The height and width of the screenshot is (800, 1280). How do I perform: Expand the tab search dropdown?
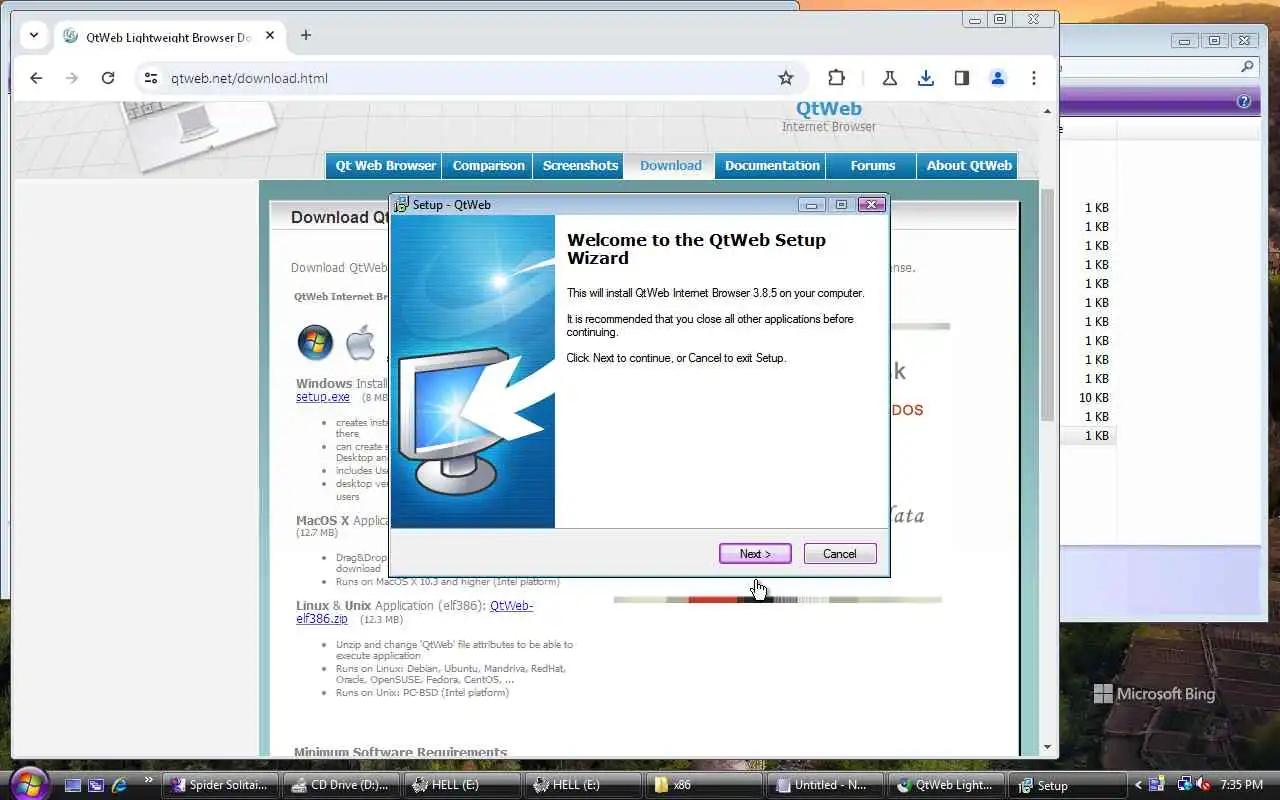pyautogui.click(x=34, y=35)
